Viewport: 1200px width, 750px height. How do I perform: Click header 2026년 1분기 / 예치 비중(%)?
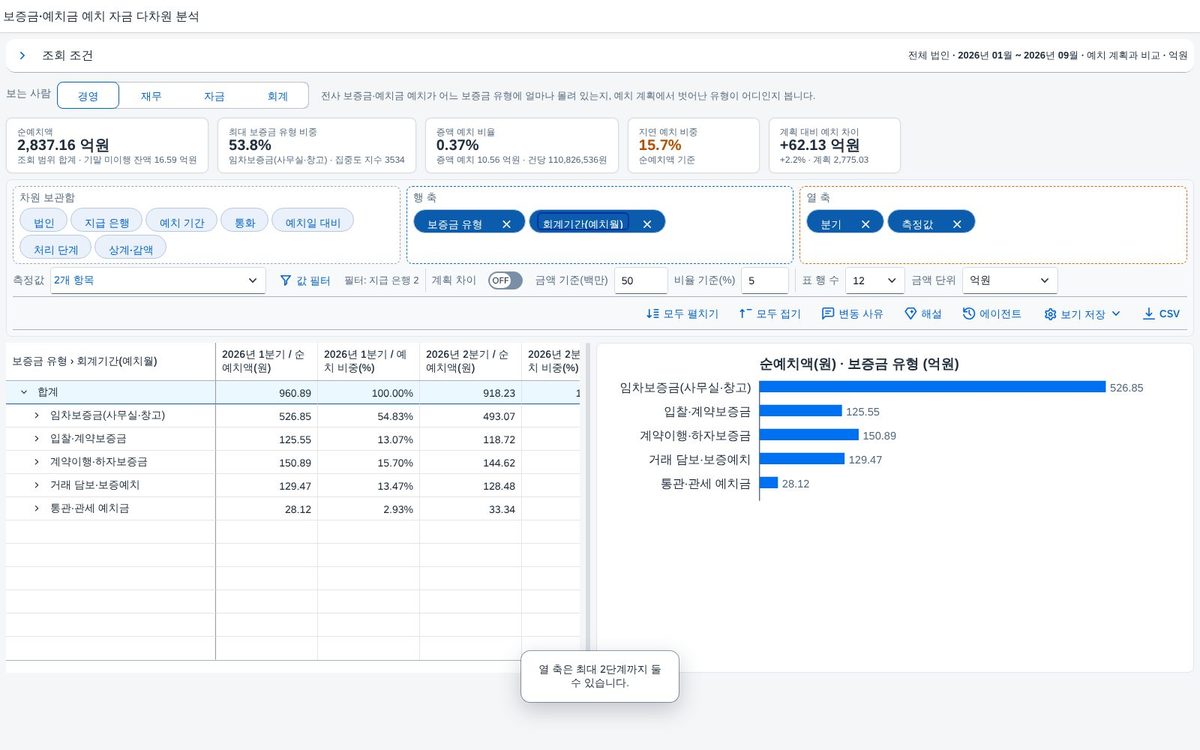point(368,361)
